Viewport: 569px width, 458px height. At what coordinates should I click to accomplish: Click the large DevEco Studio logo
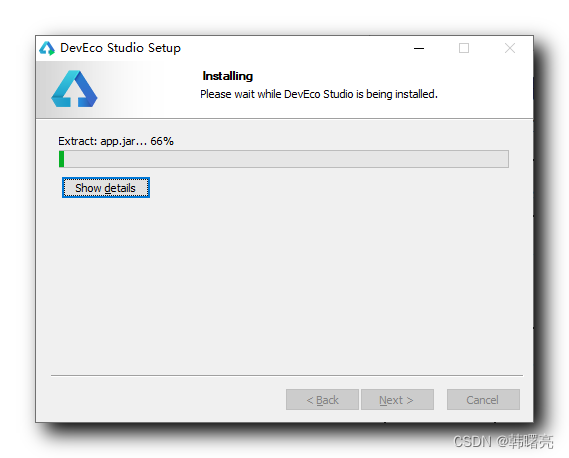click(74, 89)
